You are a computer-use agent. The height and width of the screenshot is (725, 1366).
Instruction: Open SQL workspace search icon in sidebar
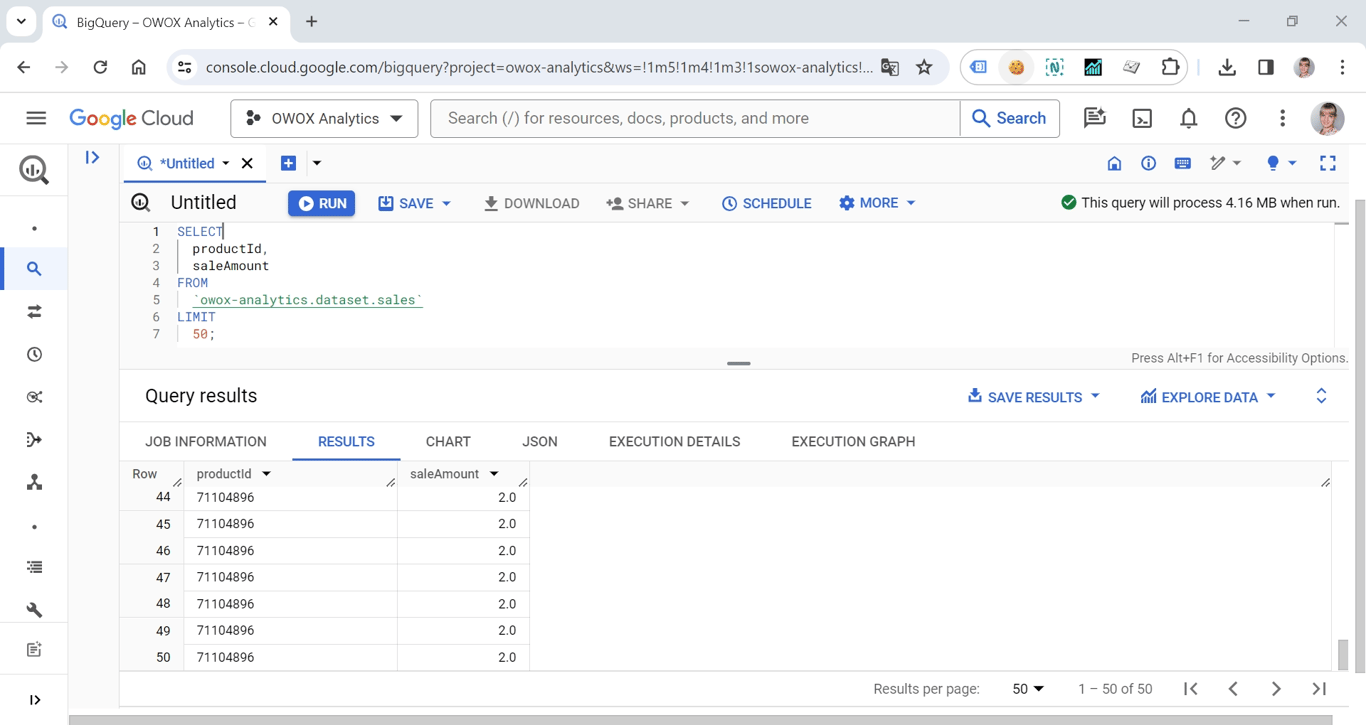coord(34,269)
